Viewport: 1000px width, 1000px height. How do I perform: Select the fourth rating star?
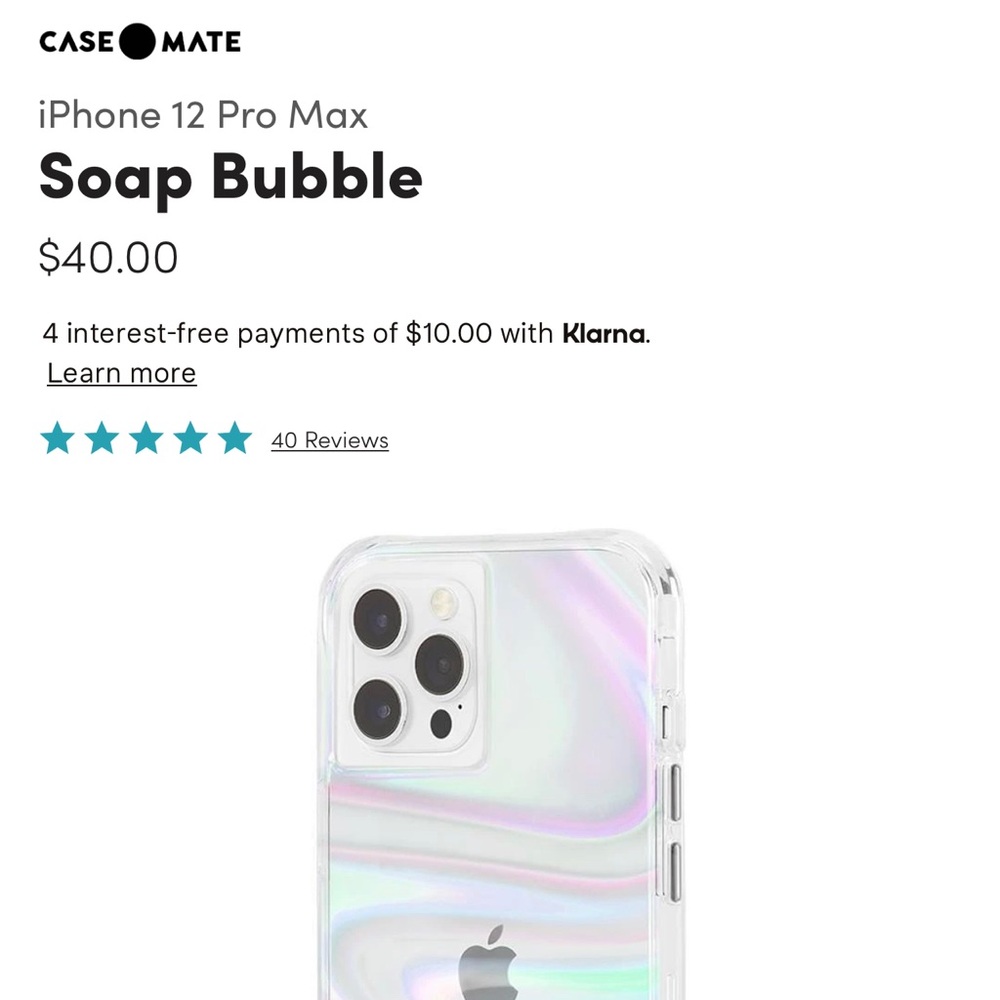[191, 437]
